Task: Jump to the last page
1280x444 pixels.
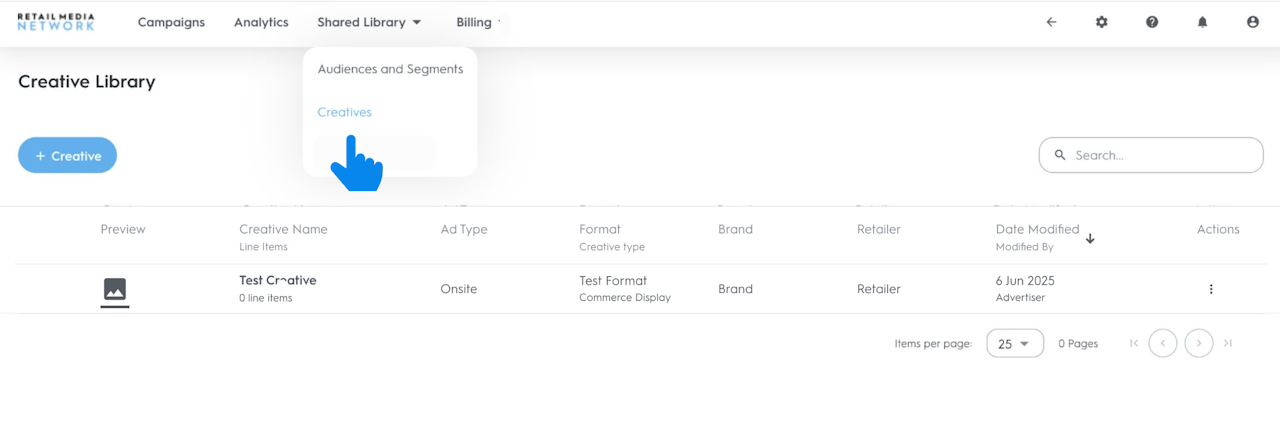Action: (1228, 343)
